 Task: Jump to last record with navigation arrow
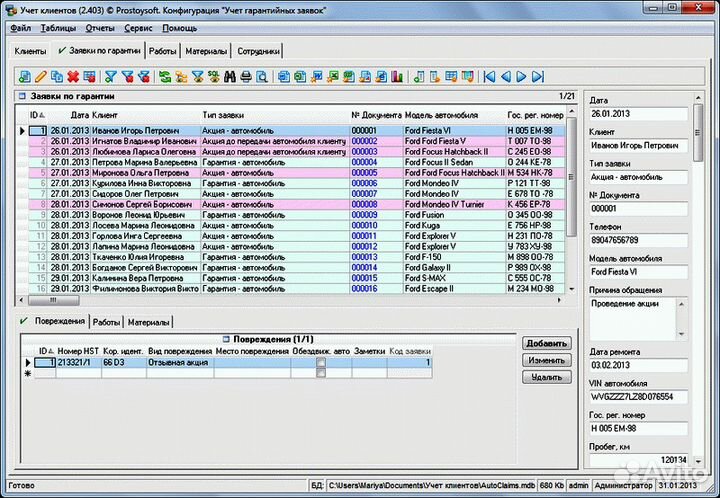538,76
